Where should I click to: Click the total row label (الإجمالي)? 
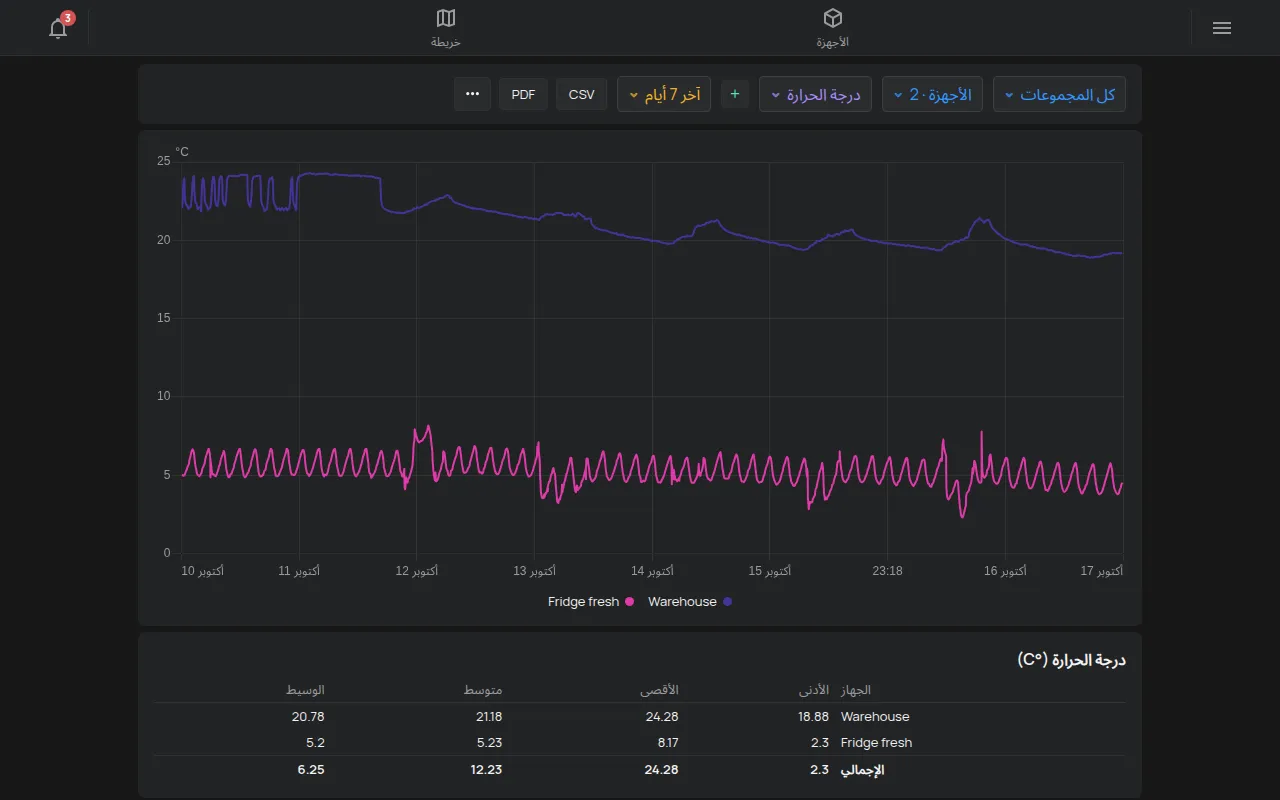coord(863,770)
